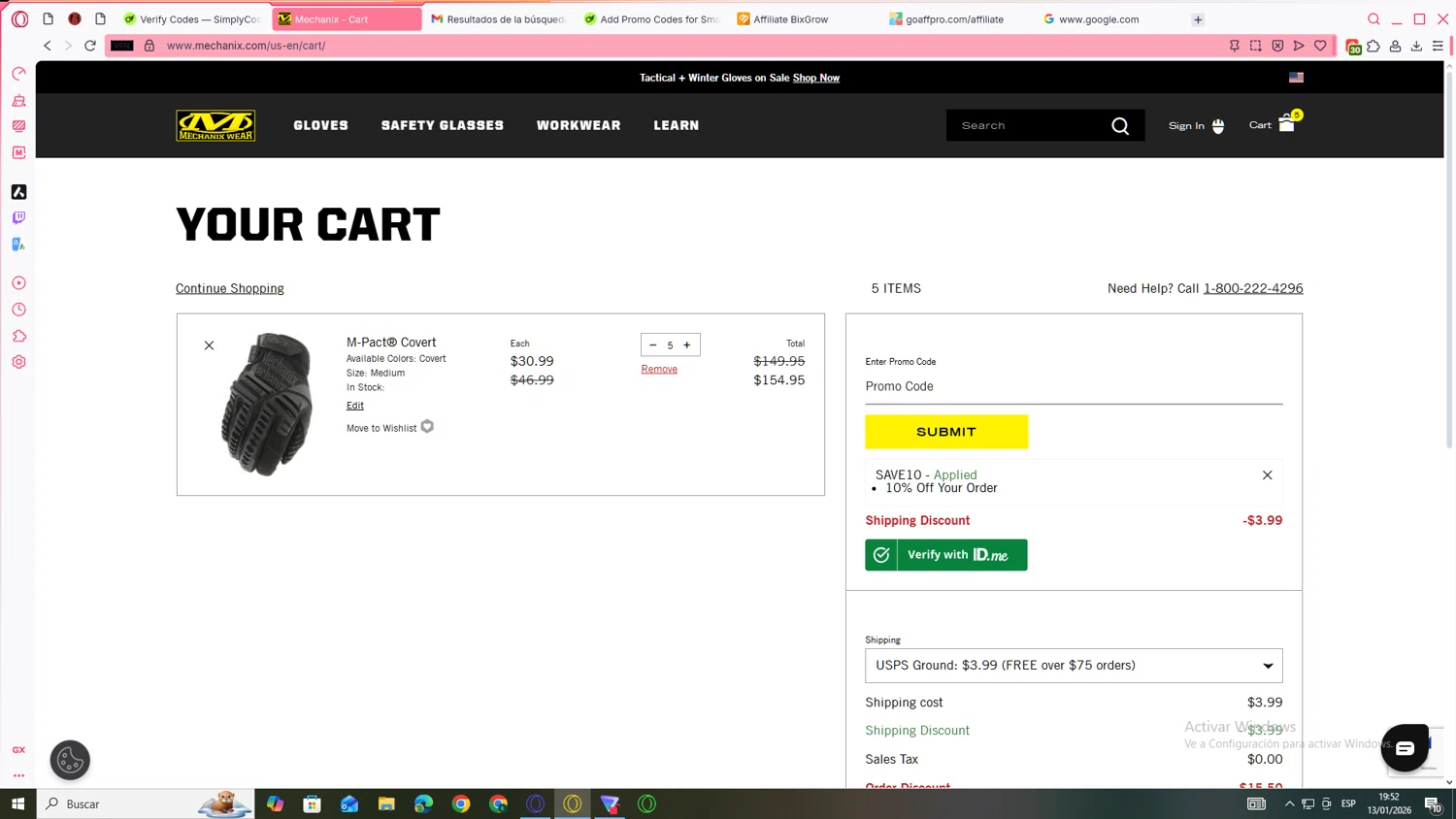Viewport: 1456px width, 819px height.
Task: Open the Windows Start menu
Action: pos(17,803)
